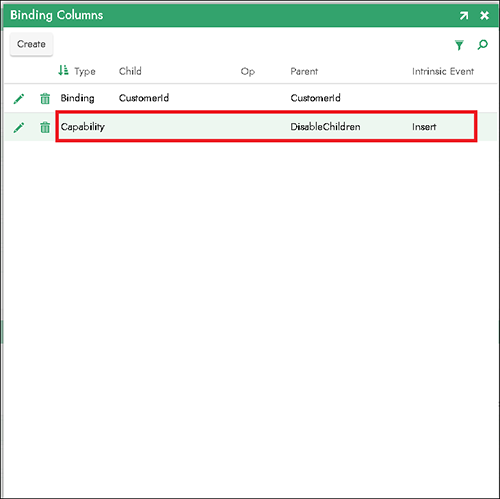
Task: Select the Parent CustomerId cell
Action: 315,98
